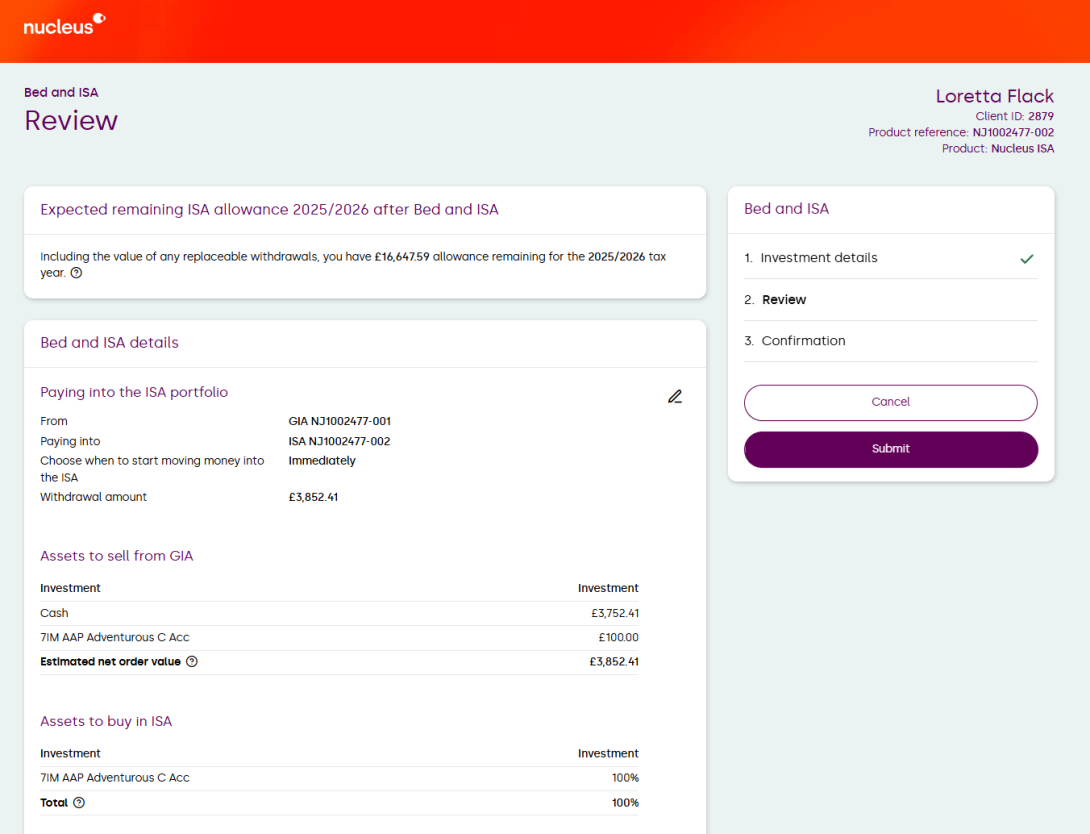1090x834 pixels.
Task: Show help tooltip beside Total
Action: tap(79, 803)
